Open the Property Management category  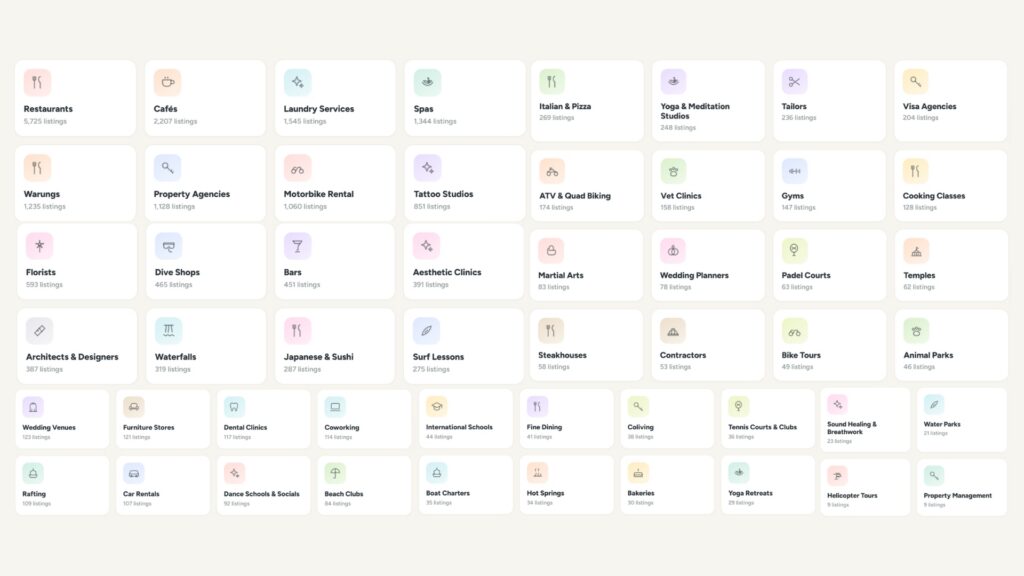[x=962, y=487]
